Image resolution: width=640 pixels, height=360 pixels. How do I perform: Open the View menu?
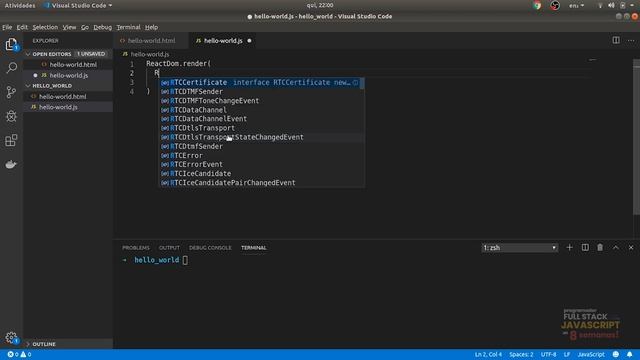[x=69, y=27]
